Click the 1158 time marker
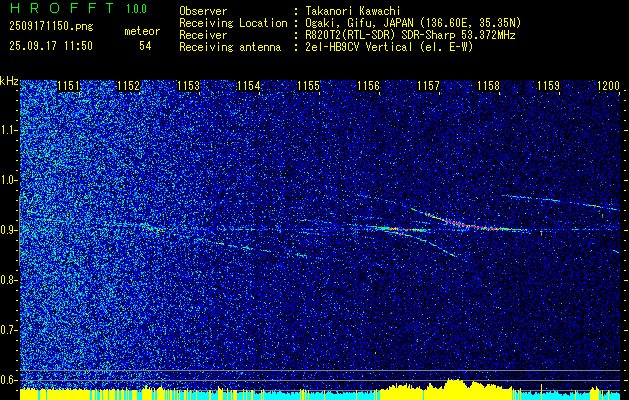The image size is (629, 400). [x=489, y=86]
